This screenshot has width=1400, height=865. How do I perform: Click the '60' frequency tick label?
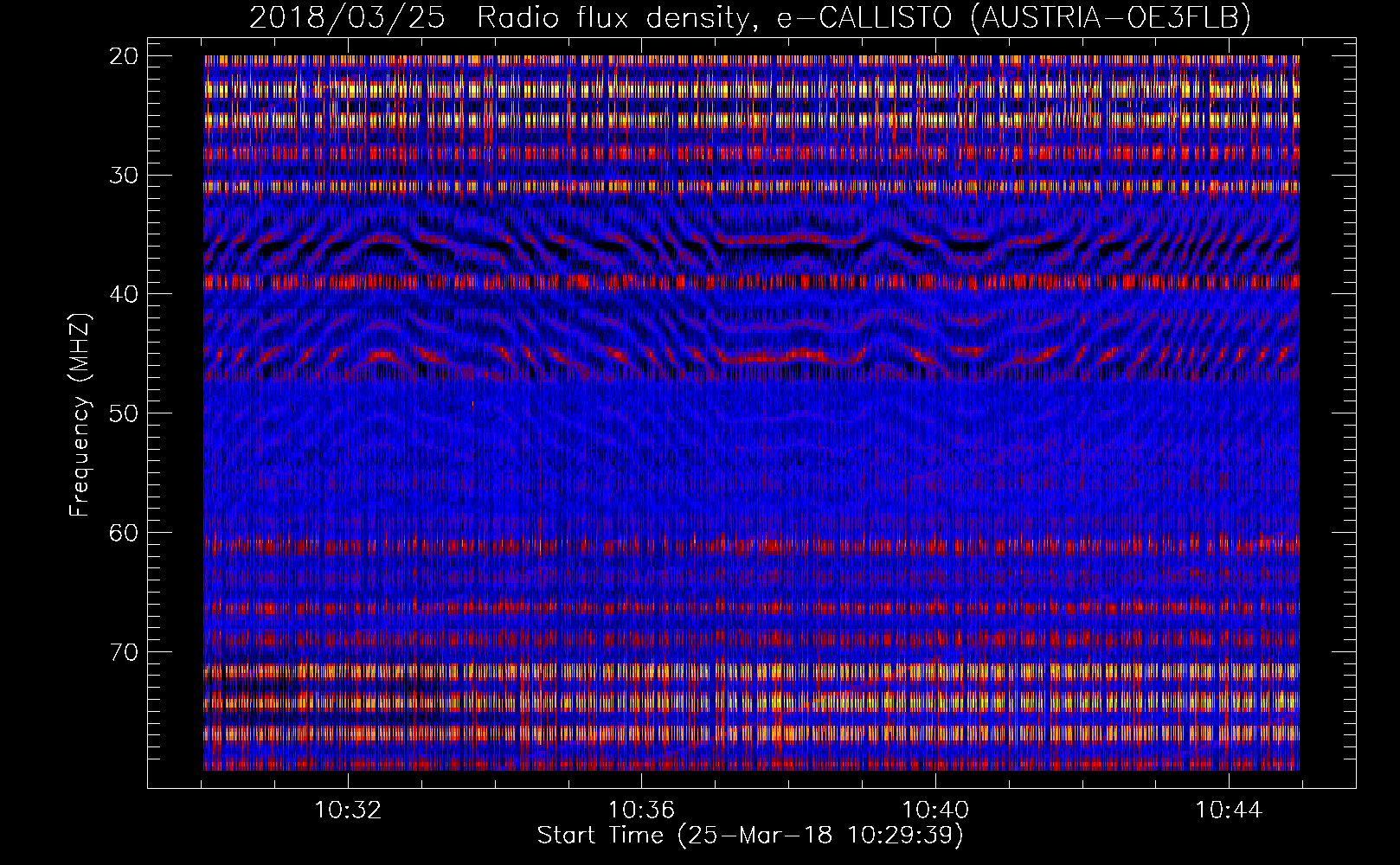tap(125, 533)
